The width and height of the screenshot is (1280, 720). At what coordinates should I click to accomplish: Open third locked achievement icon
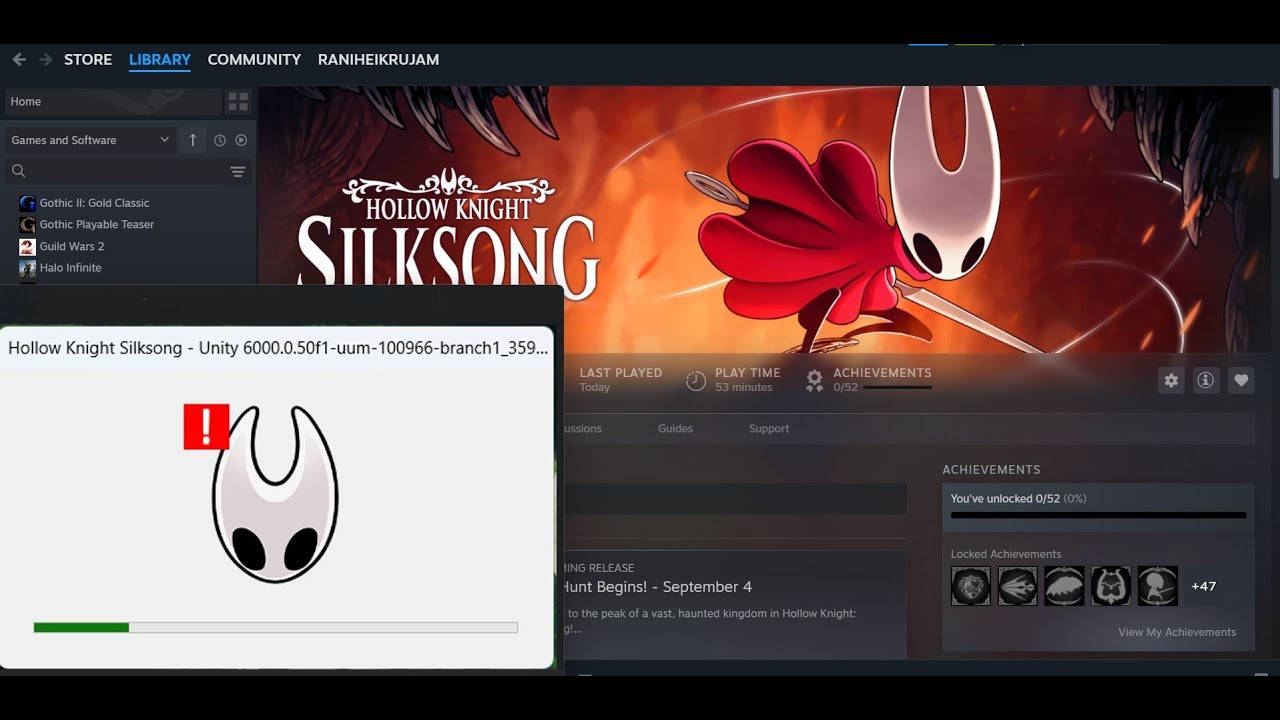point(1064,586)
